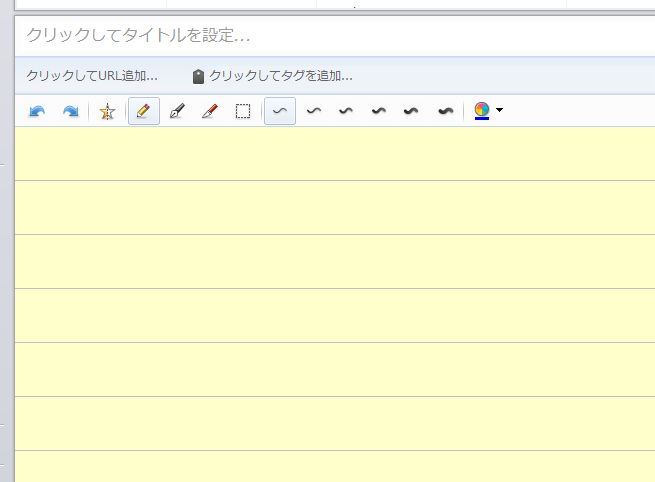Image resolution: width=655 pixels, height=482 pixels.
Task: Click the ink color wheel swatch
Action: [x=482, y=111]
